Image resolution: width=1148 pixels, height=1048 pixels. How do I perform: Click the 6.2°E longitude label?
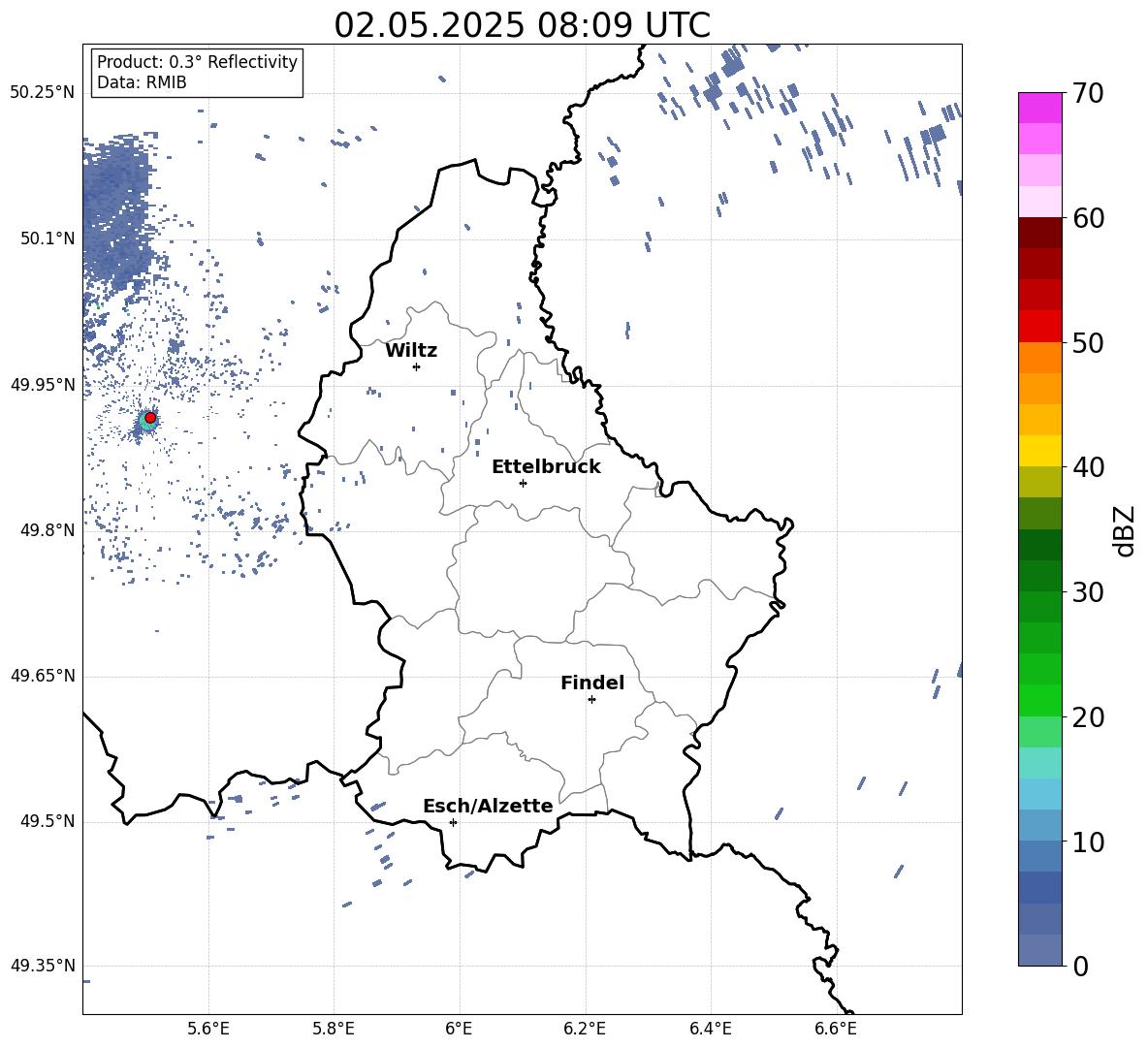click(x=585, y=1029)
